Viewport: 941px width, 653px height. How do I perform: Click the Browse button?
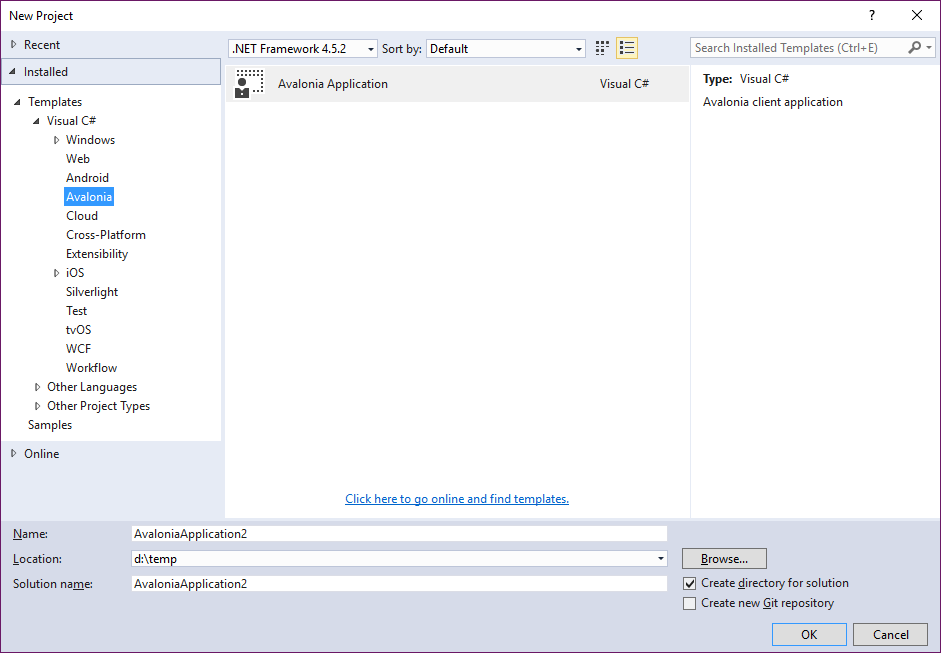pyautogui.click(x=724, y=559)
